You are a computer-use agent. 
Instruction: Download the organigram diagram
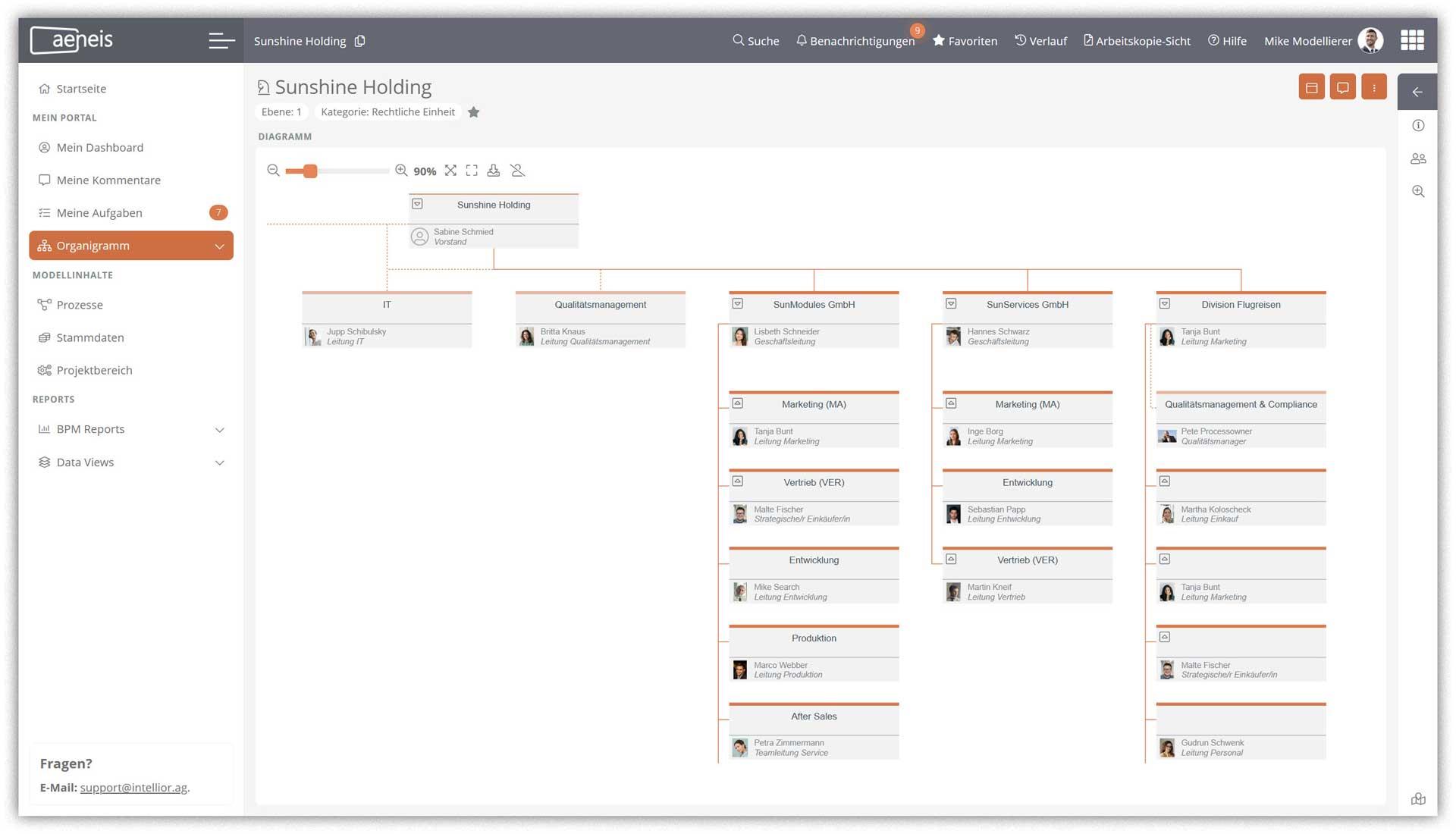coord(494,171)
